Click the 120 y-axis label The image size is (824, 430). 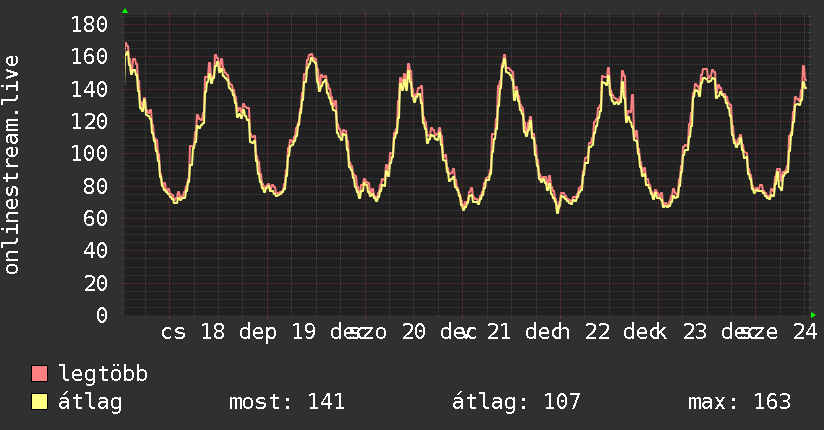click(89, 121)
